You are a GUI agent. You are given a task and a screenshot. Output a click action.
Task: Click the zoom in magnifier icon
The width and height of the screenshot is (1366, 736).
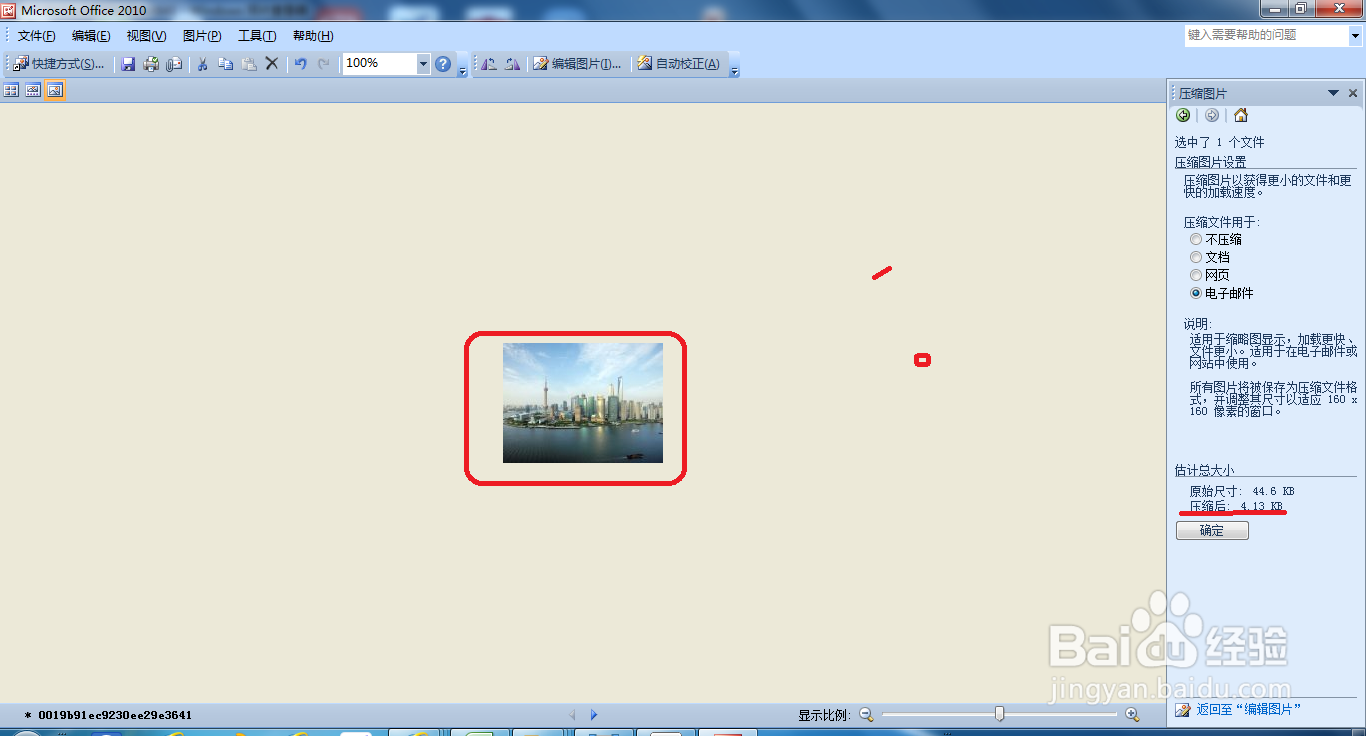click(x=1132, y=715)
